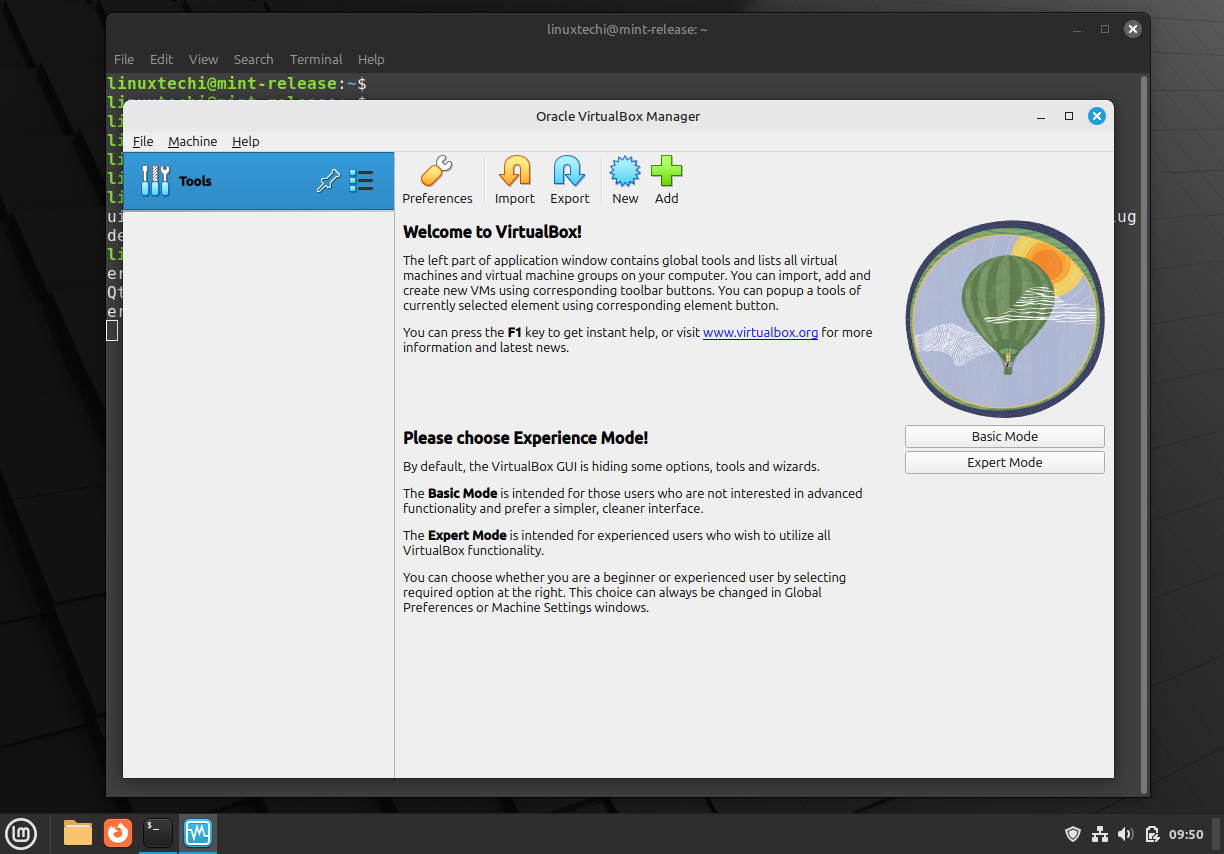Open terminal window Search menu

253,59
